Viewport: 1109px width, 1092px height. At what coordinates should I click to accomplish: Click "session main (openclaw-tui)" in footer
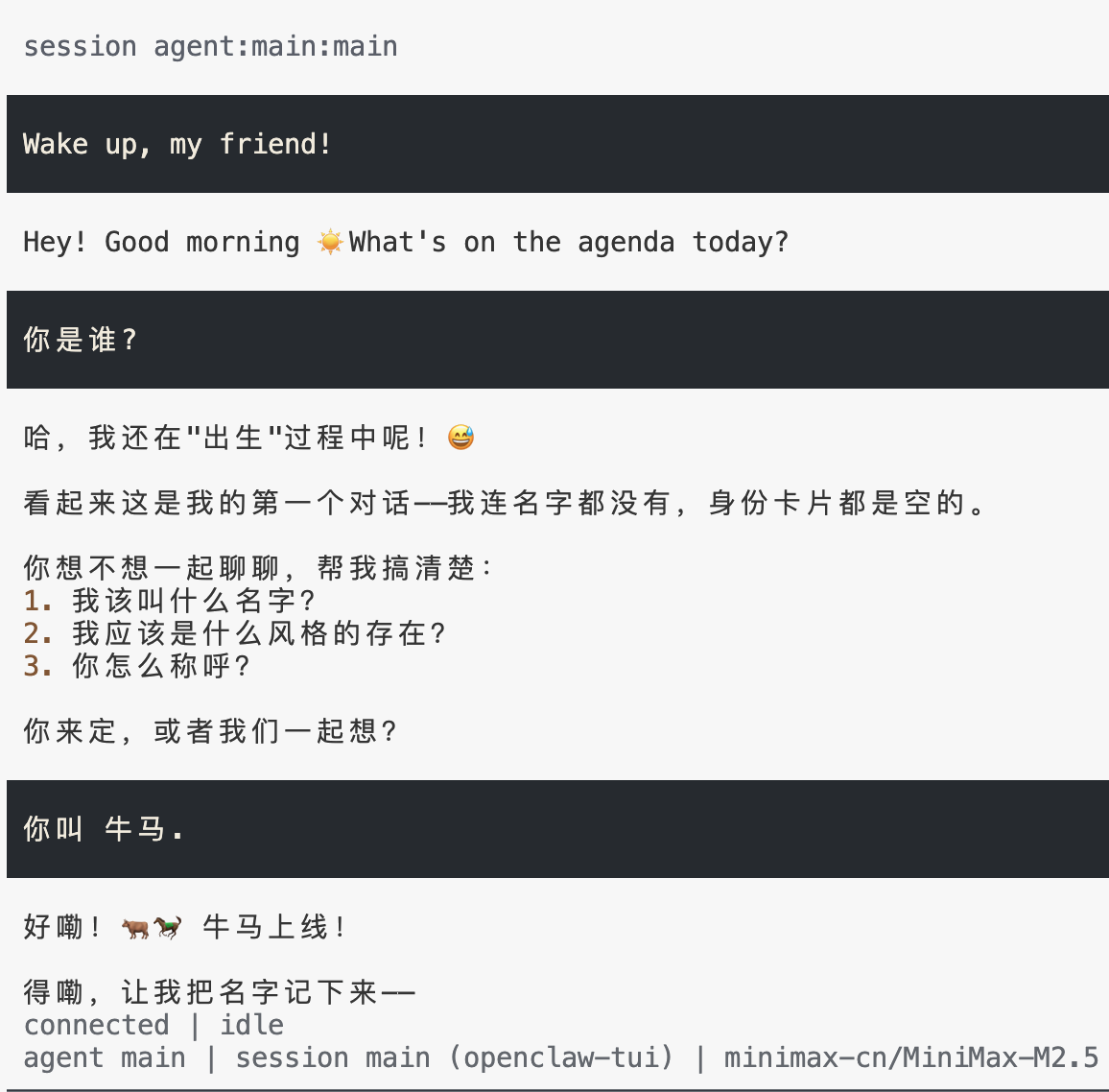click(455, 1057)
